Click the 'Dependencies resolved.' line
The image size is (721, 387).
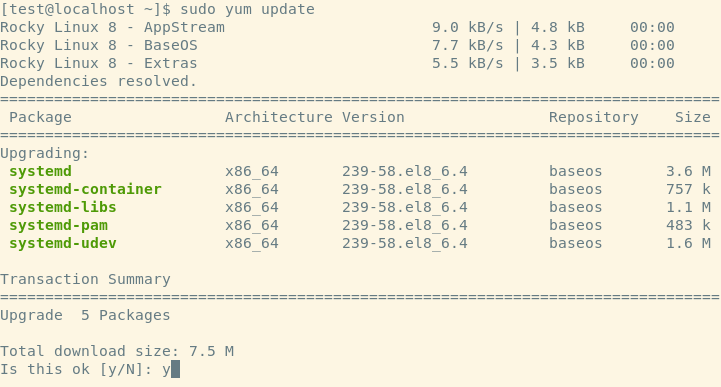click(98, 81)
